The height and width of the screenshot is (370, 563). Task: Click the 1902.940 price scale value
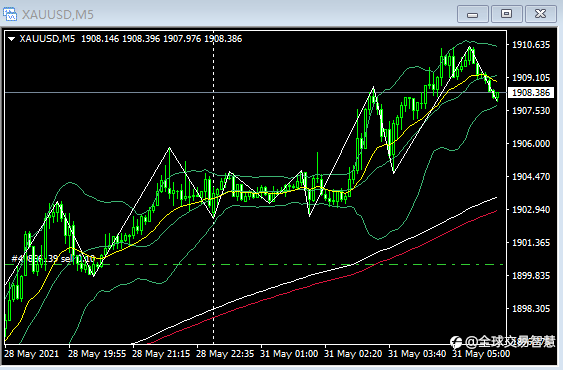531,210
